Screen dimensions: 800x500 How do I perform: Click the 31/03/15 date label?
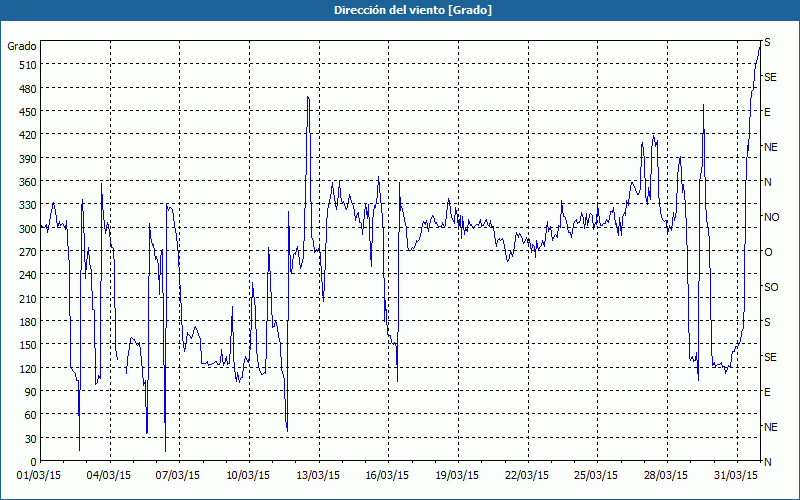(x=736, y=476)
